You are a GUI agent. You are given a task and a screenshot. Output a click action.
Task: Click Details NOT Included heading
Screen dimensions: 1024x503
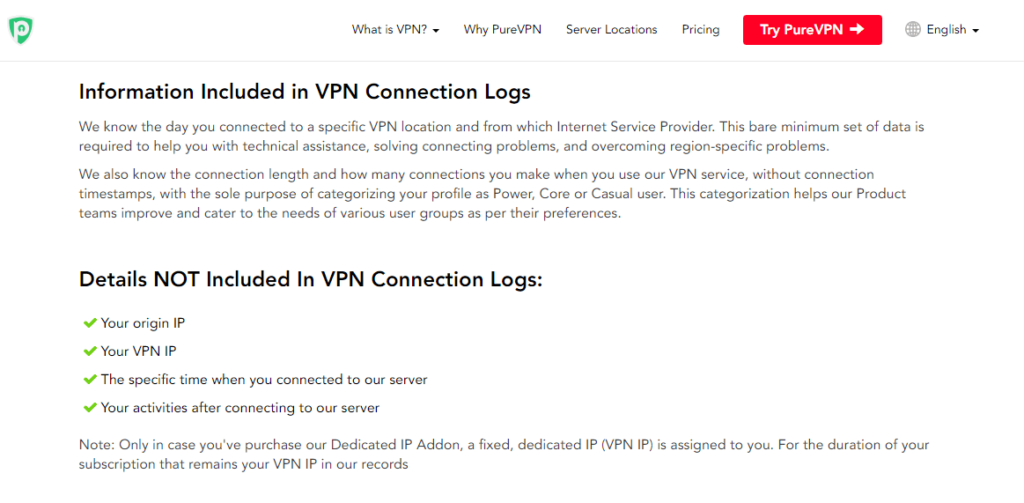coord(311,280)
